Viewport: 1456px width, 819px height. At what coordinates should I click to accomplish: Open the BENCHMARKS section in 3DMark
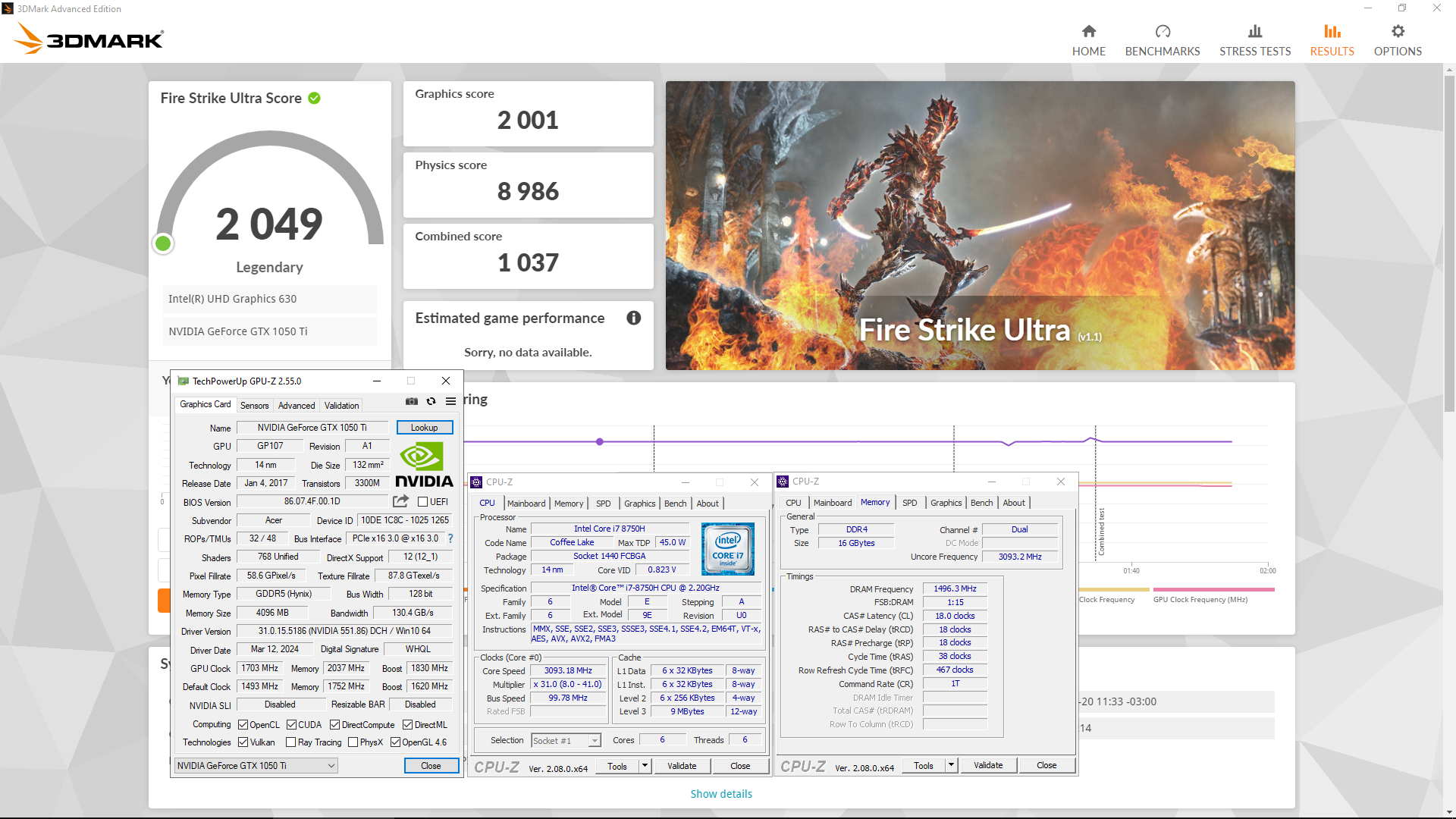(1162, 40)
